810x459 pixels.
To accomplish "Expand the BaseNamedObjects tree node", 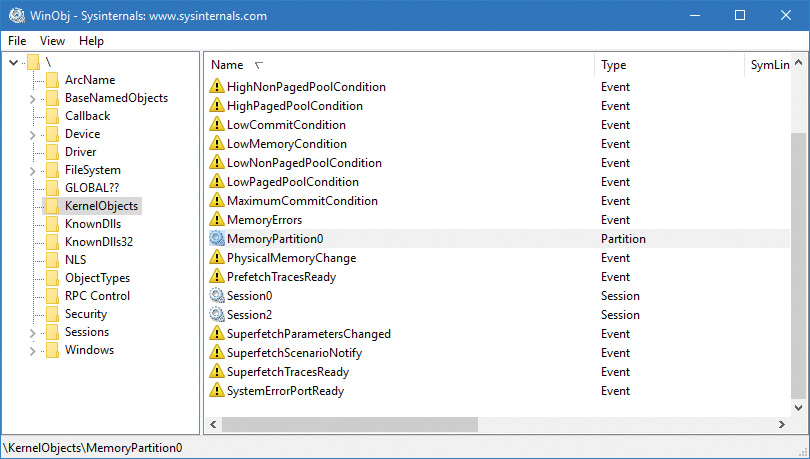I will click(x=32, y=99).
